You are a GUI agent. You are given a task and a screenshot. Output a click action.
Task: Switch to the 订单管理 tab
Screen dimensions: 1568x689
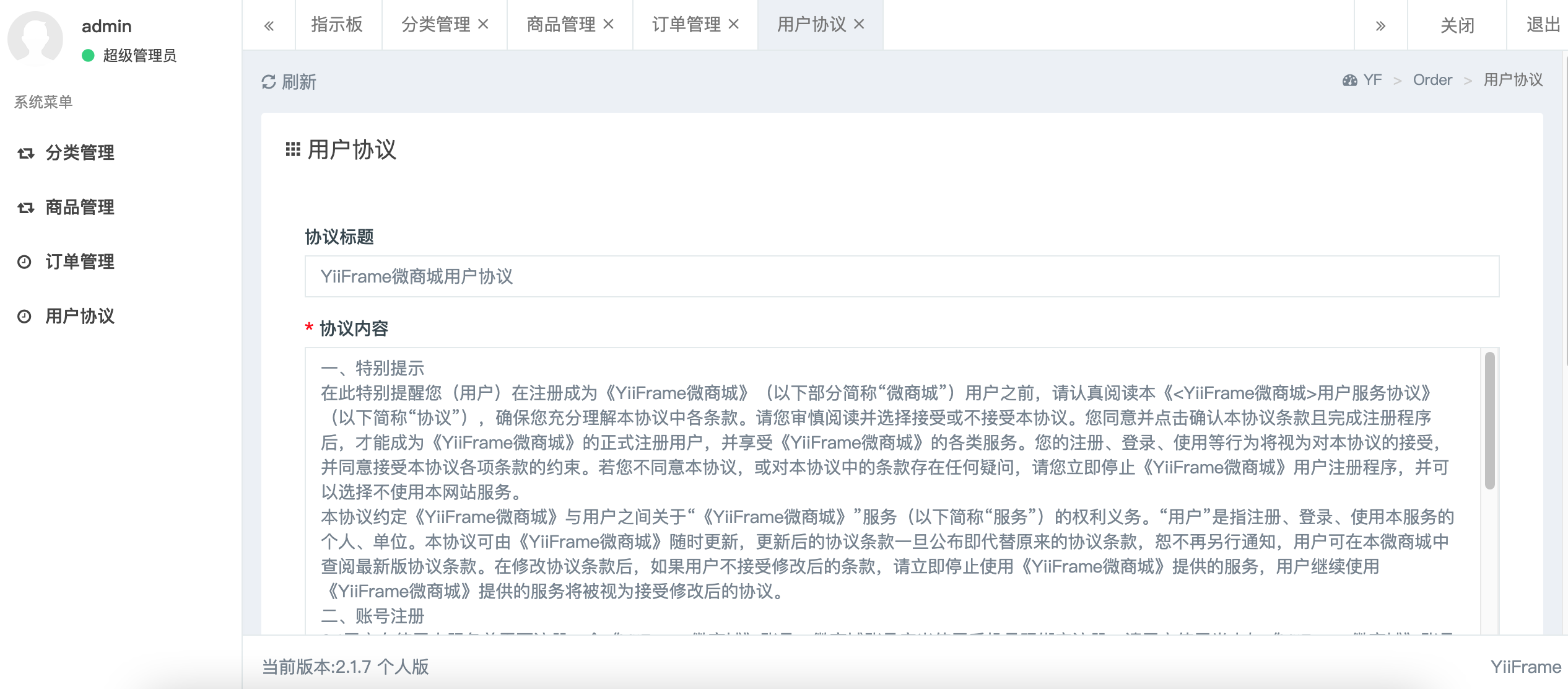686,25
